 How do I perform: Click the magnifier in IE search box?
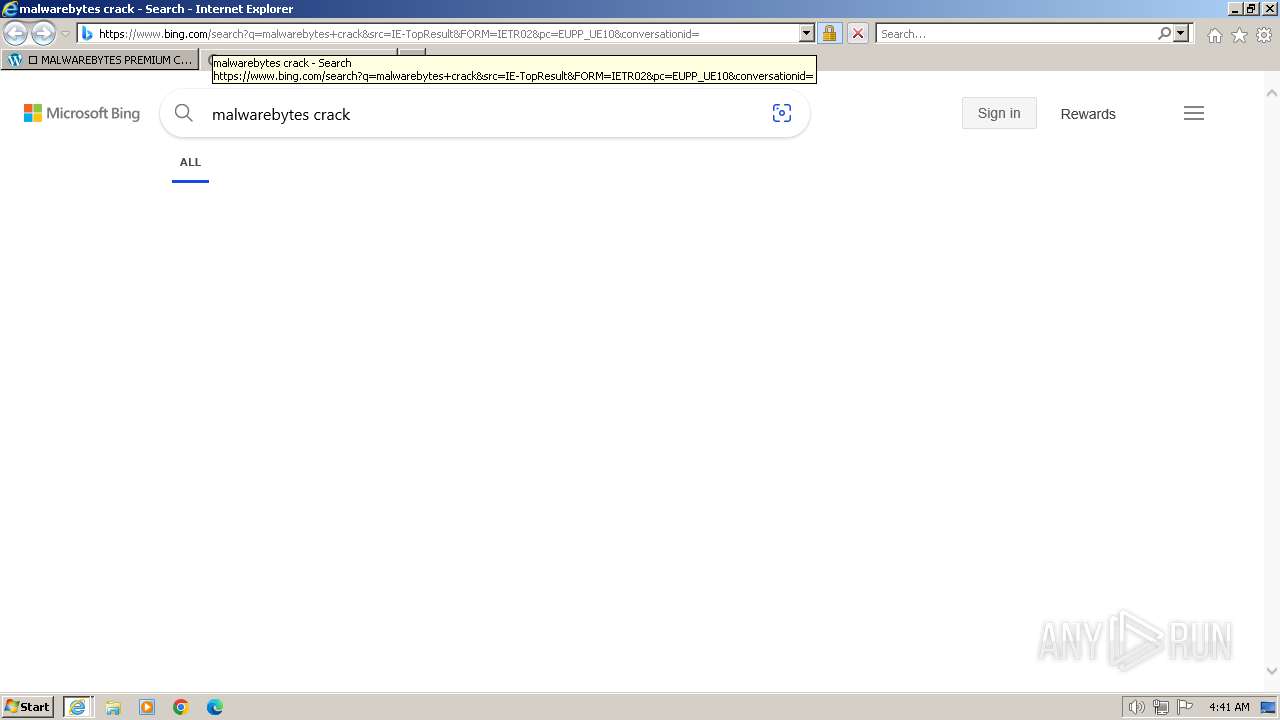1164,34
